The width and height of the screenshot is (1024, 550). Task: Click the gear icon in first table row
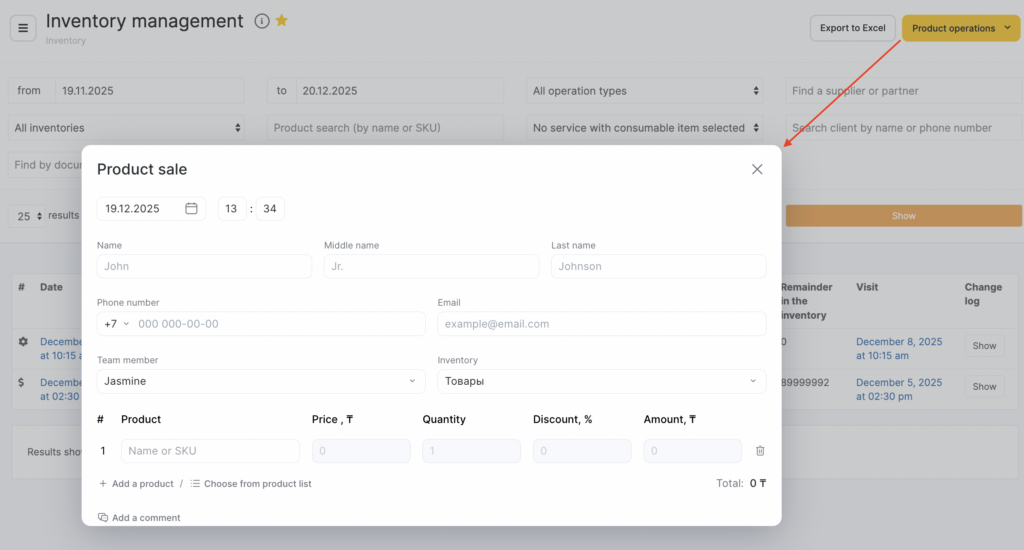[x=23, y=342]
